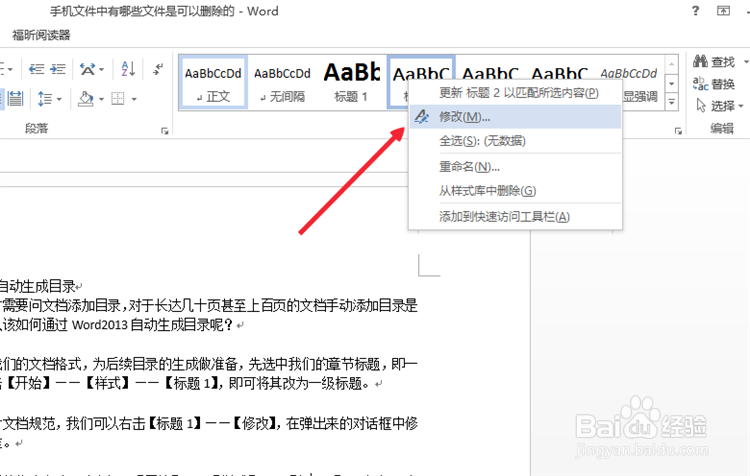Open the Styles pane dialog launcher
This screenshot has width=750, height=476.
(678, 131)
